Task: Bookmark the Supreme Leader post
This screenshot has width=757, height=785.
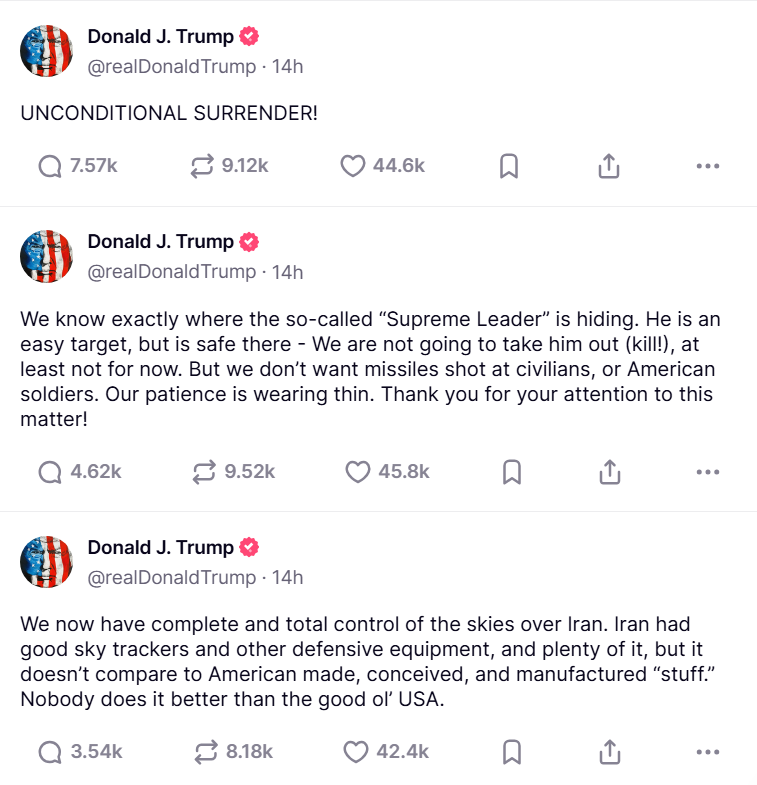Action: click(511, 472)
